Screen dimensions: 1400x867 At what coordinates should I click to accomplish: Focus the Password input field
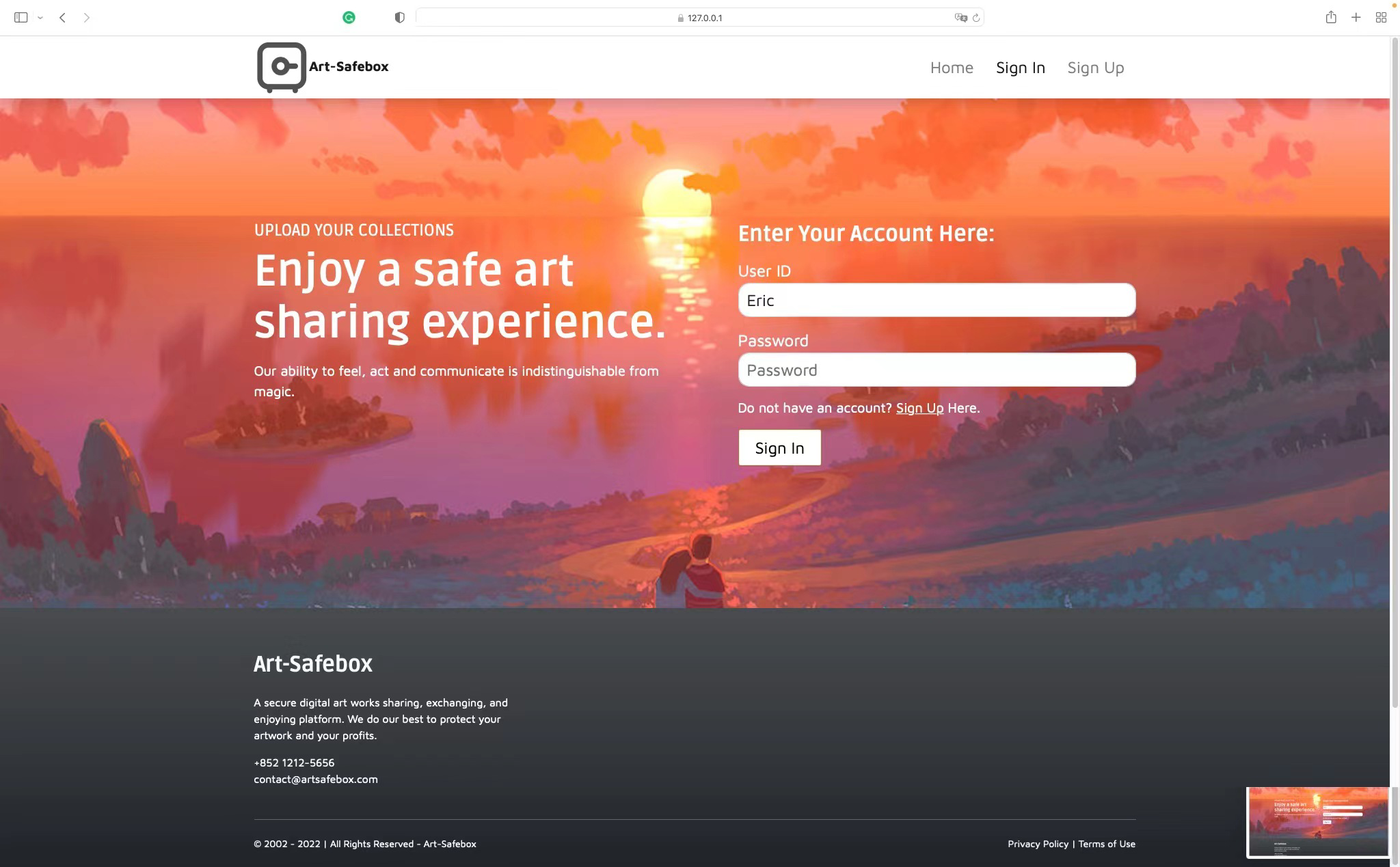click(x=936, y=370)
